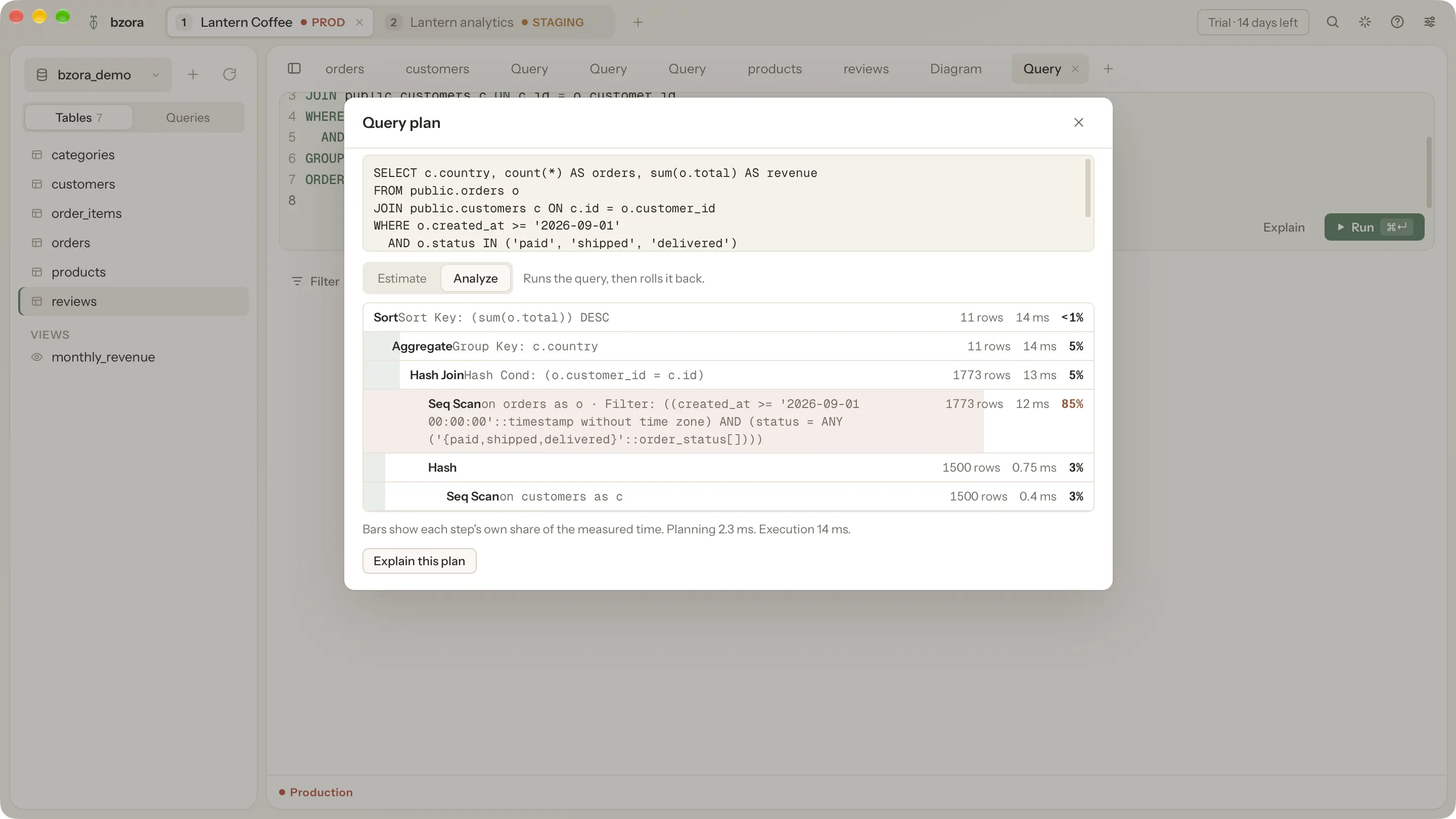Open the customers table in sidebar
Viewport: 1456px width, 819px height.
[134, 184]
